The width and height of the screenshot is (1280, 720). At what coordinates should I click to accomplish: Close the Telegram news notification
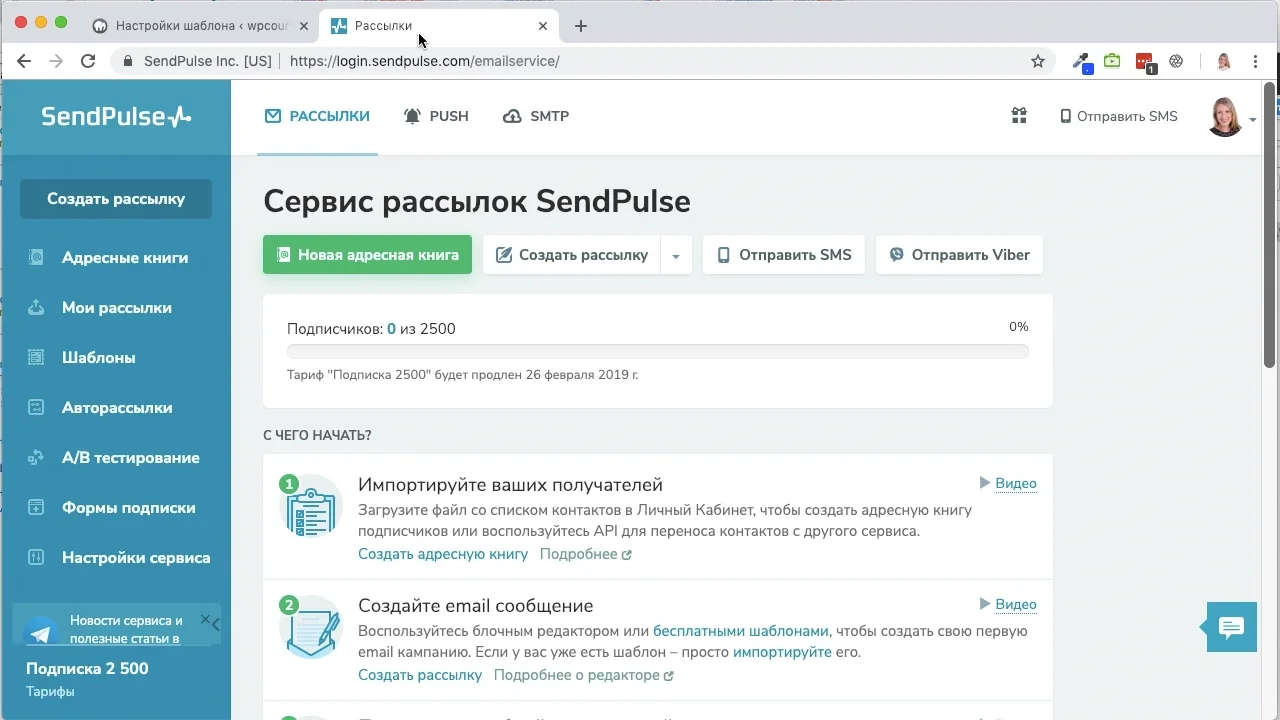205,619
